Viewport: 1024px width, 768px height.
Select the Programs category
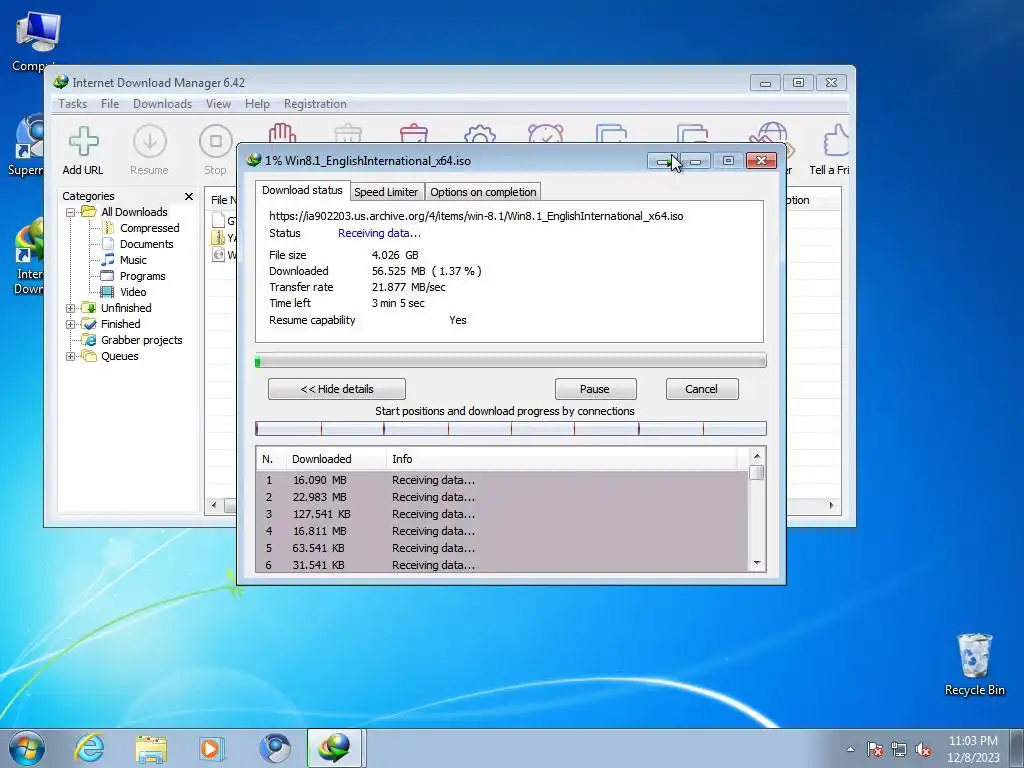pyautogui.click(x=142, y=276)
